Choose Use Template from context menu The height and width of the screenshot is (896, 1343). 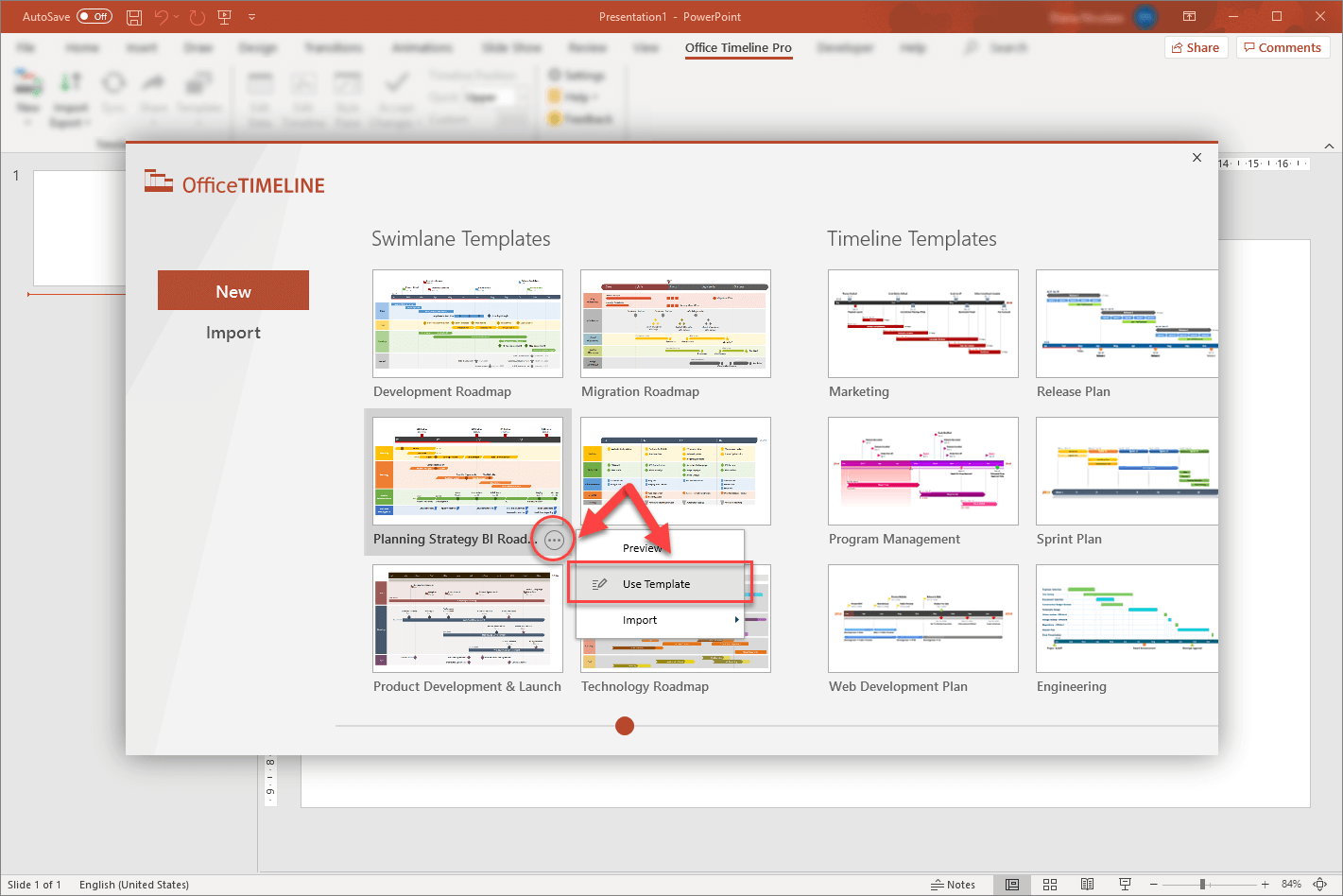click(x=657, y=584)
